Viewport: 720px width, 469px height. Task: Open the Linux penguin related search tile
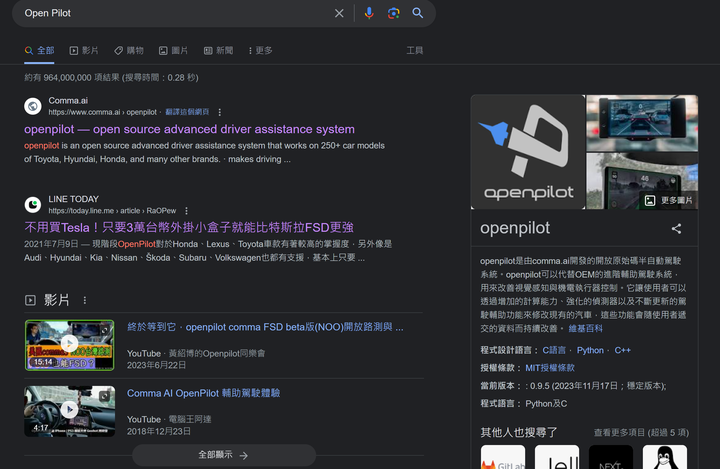coord(665,457)
